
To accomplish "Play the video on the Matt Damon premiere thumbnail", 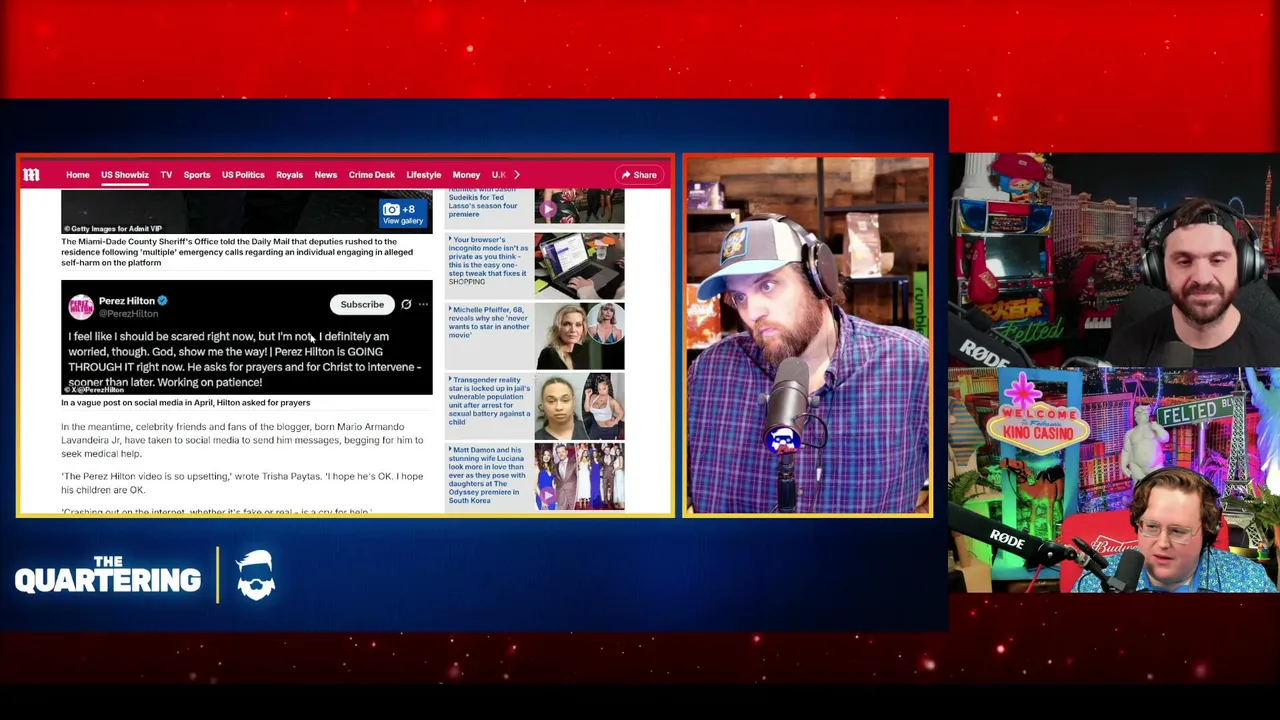I will (546, 496).
